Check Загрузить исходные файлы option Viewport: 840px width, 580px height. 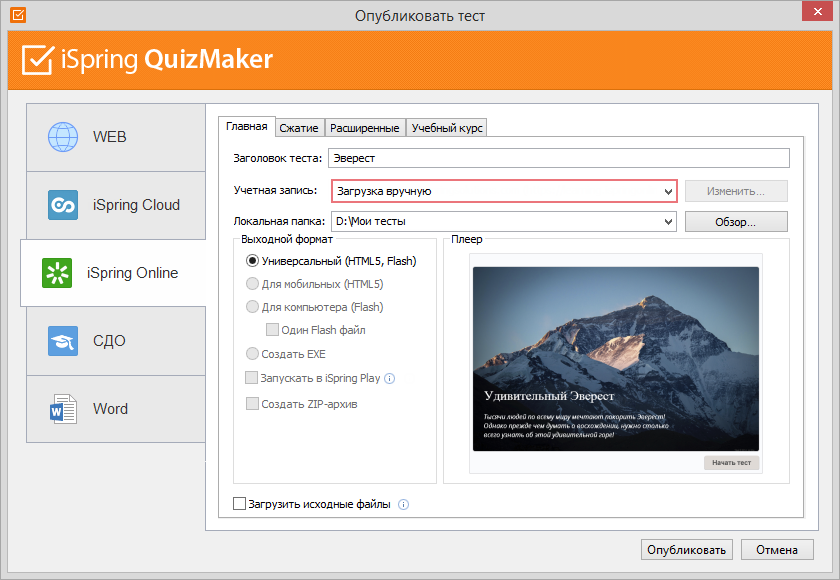tap(239, 504)
